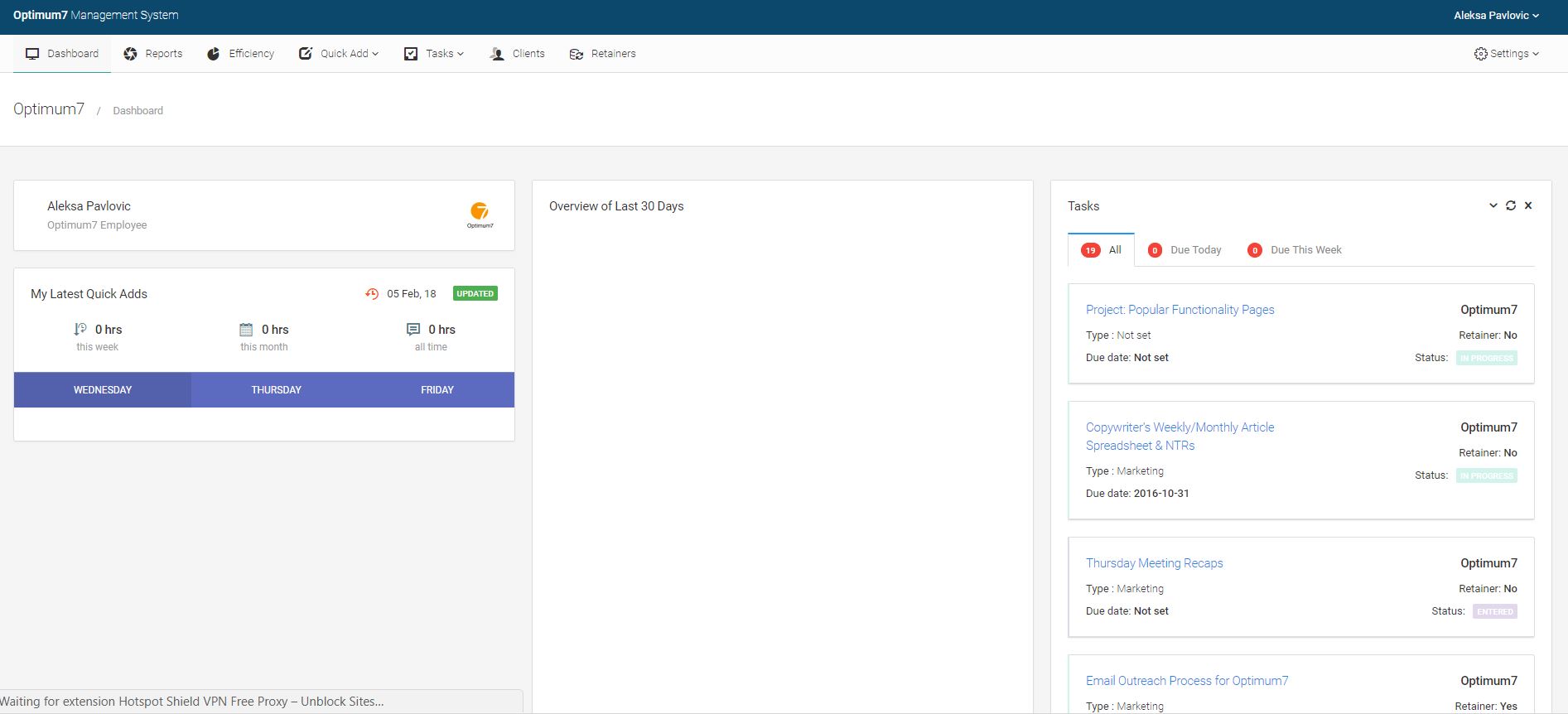Click the Tasks checkbox icon
1568x714 pixels.
coord(411,54)
